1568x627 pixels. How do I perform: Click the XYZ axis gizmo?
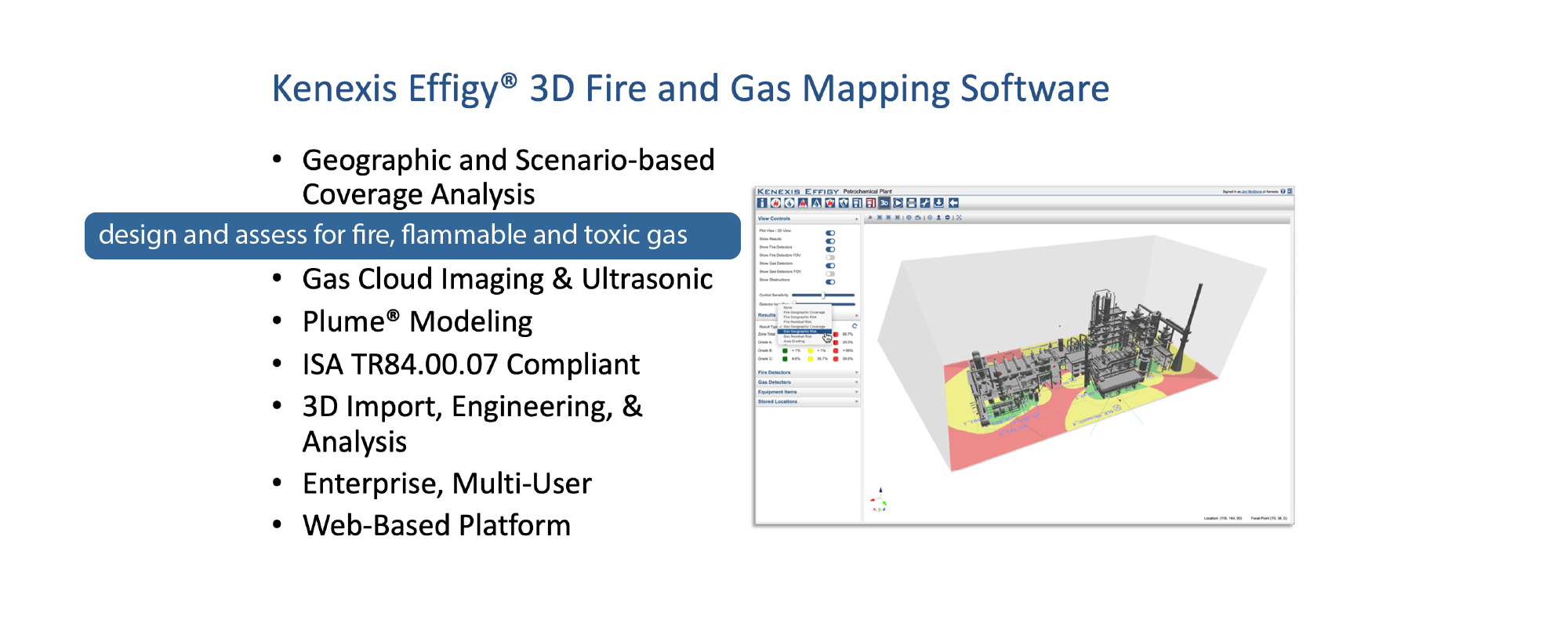[x=879, y=499]
